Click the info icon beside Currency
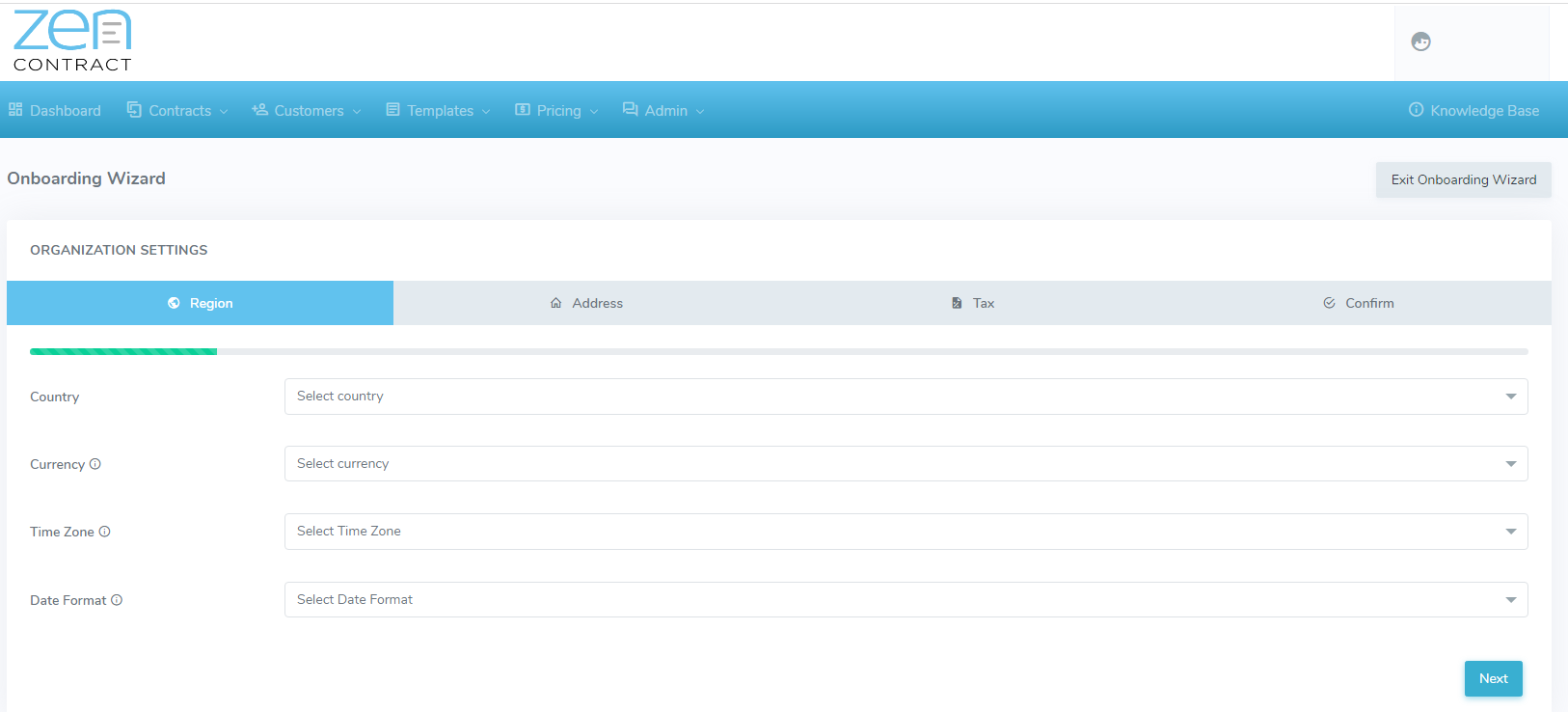 coord(95,464)
